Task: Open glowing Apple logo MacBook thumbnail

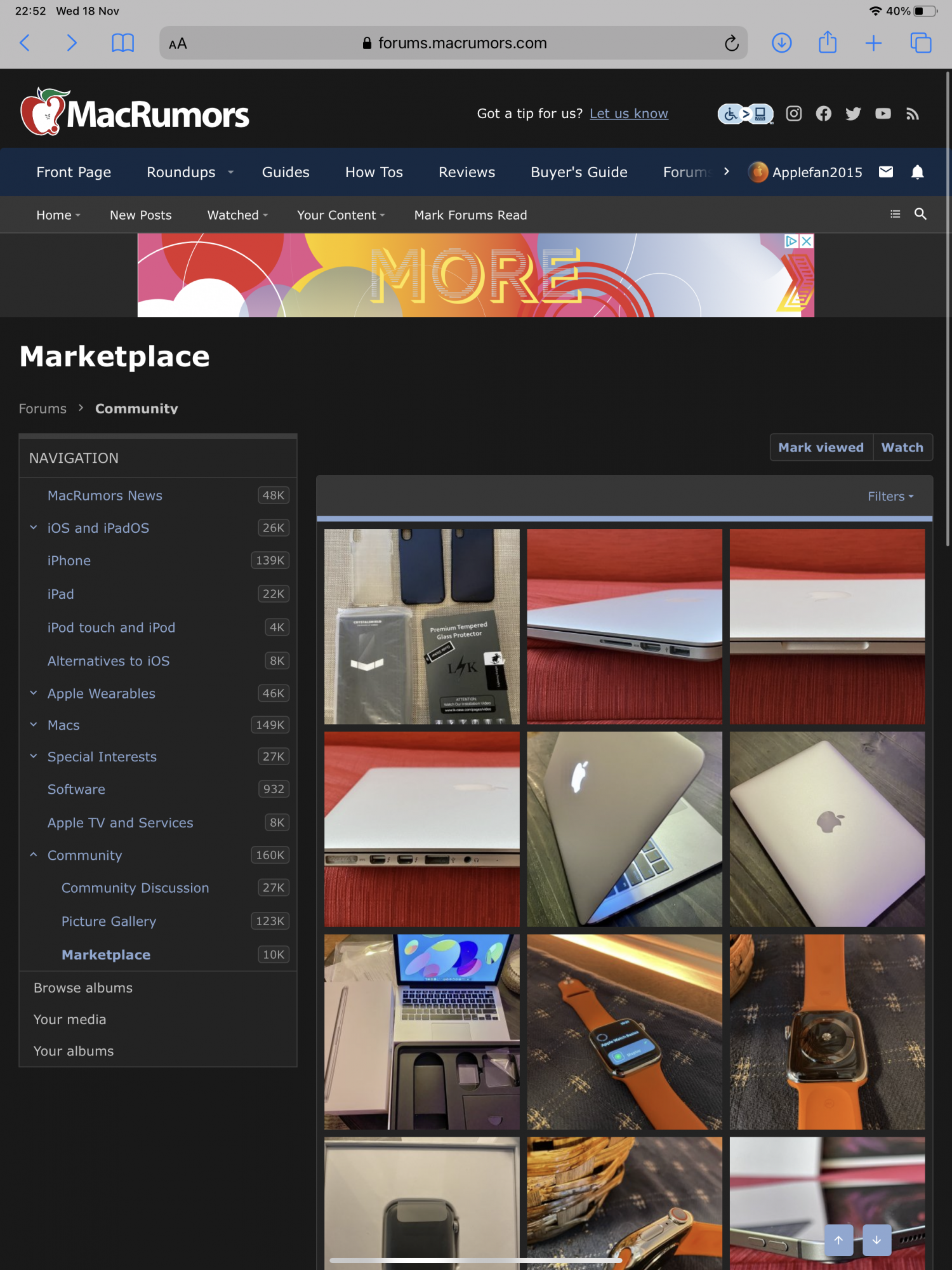Action: (x=625, y=829)
